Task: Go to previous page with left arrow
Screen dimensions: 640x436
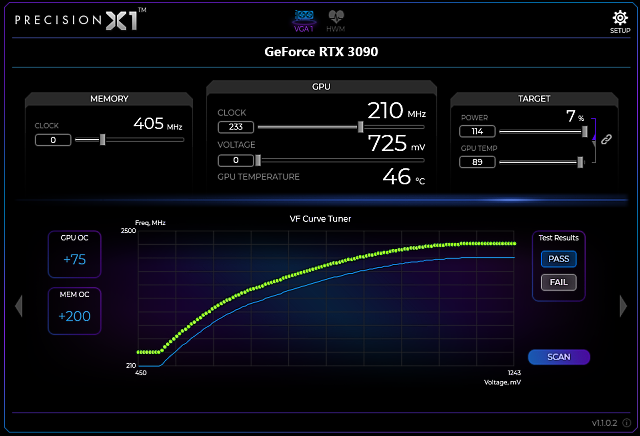Action: coord(18,306)
